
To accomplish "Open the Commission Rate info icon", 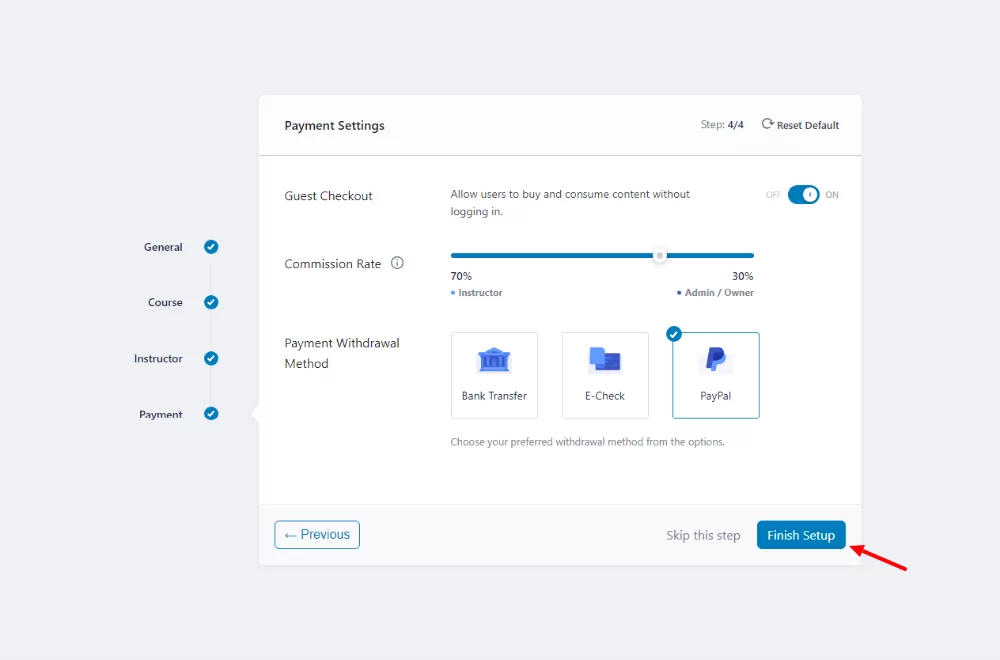I will (397, 263).
